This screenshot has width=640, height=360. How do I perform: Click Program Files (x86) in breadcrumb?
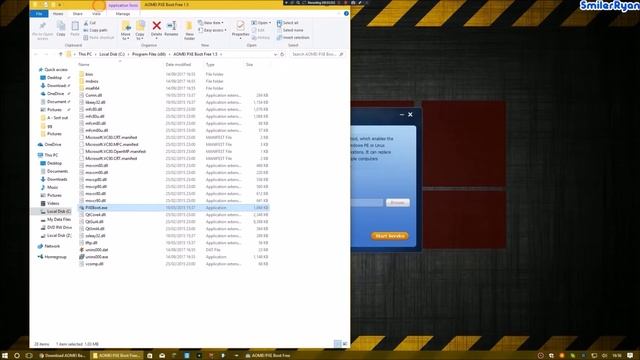coord(149,54)
